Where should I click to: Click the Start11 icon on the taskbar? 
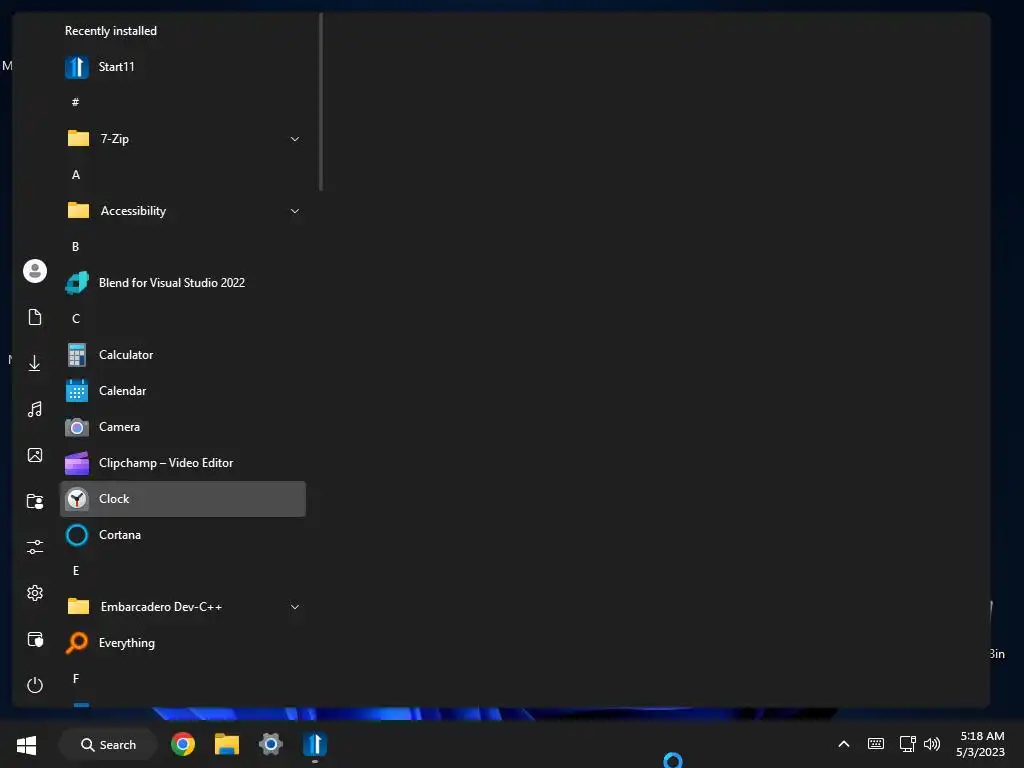point(315,744)
